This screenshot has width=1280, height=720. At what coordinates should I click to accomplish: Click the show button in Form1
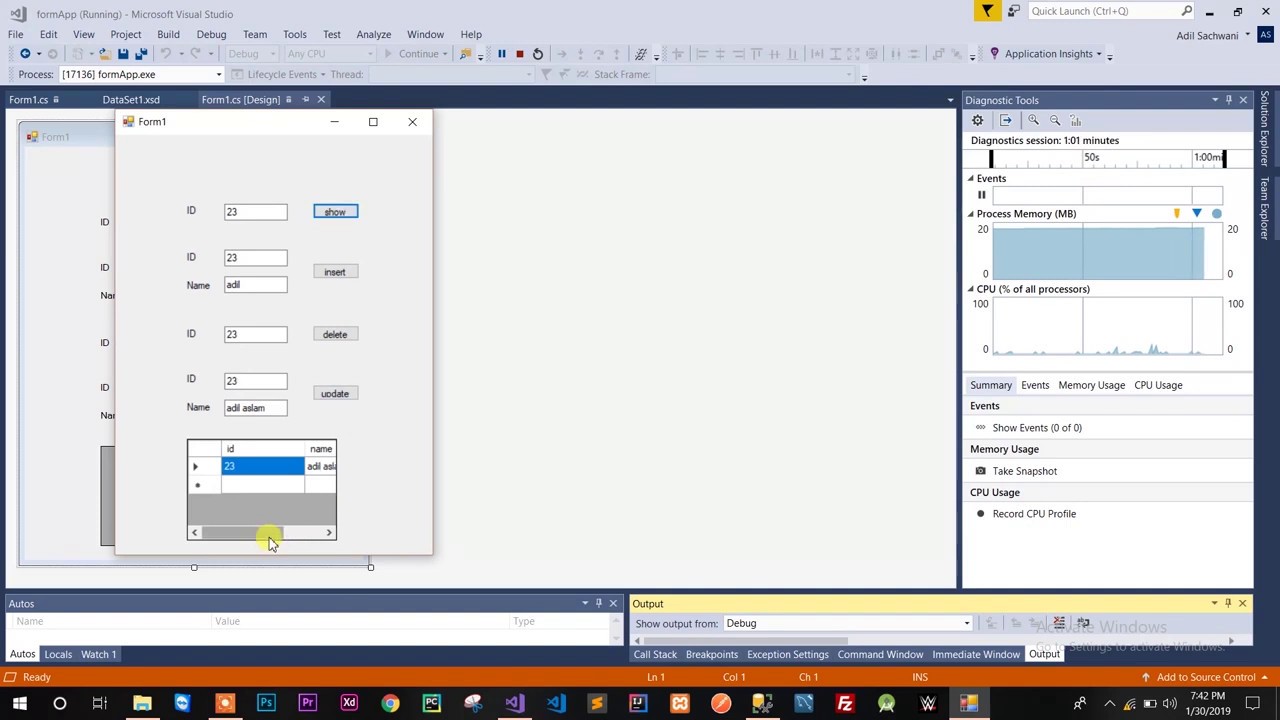point(335,212)
